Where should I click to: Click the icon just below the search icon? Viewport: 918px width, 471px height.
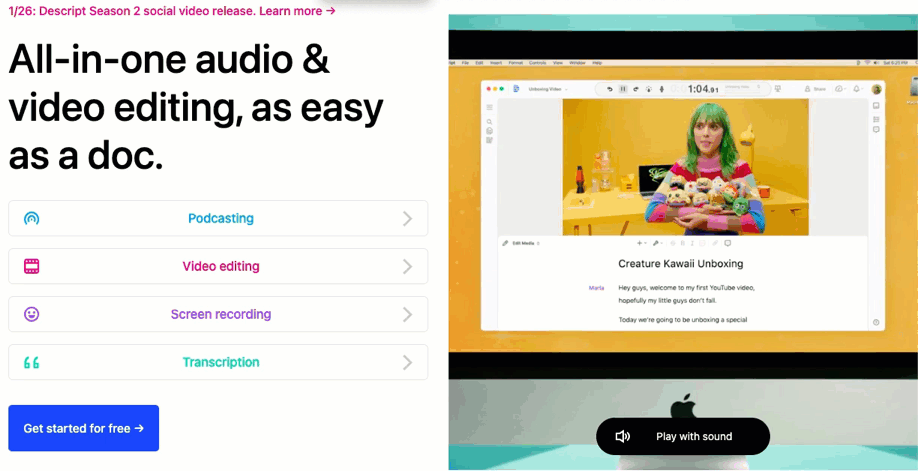pyautogui.click(x=489, y=131)
